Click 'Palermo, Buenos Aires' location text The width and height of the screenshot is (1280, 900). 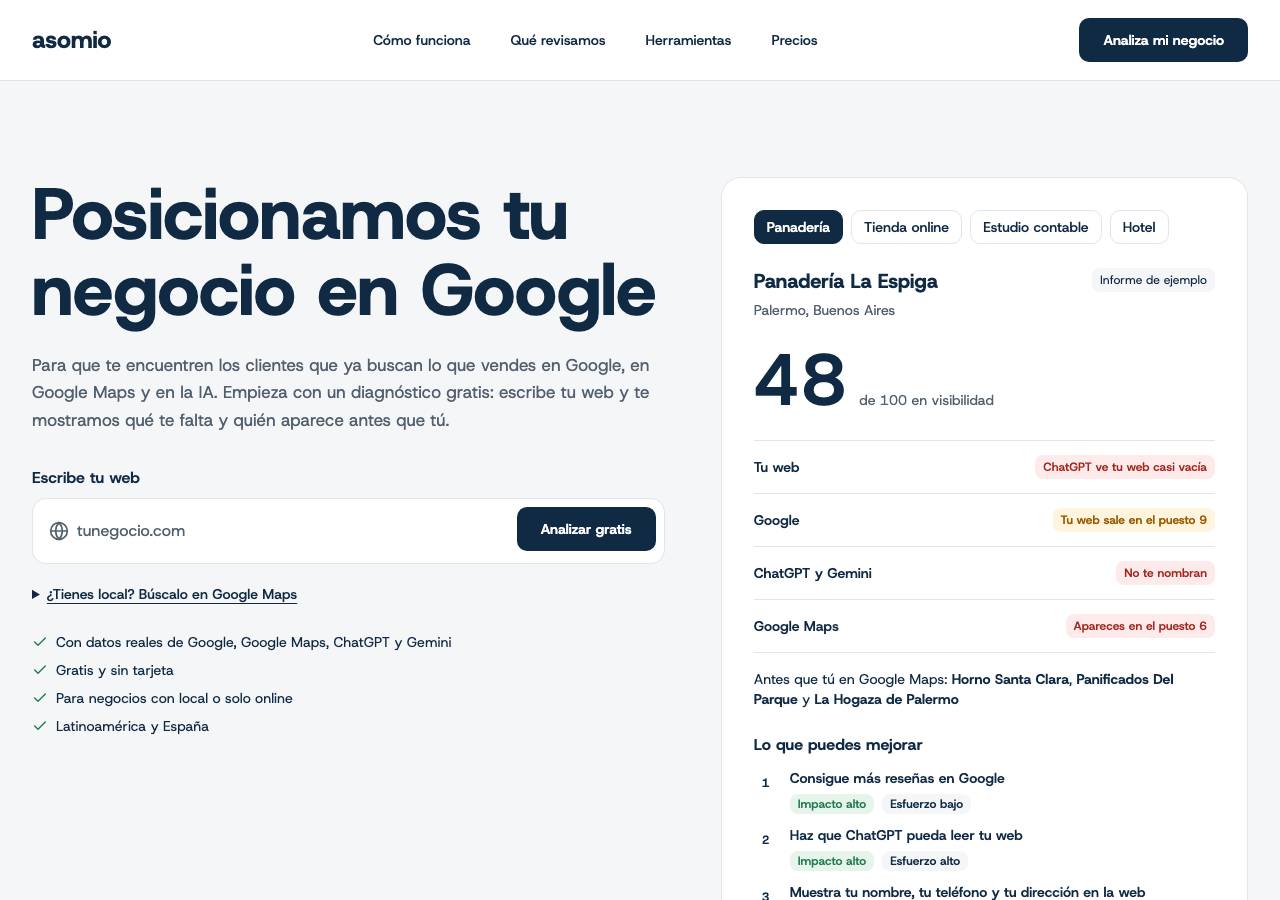pyautogui.click(x=824, y=310)
